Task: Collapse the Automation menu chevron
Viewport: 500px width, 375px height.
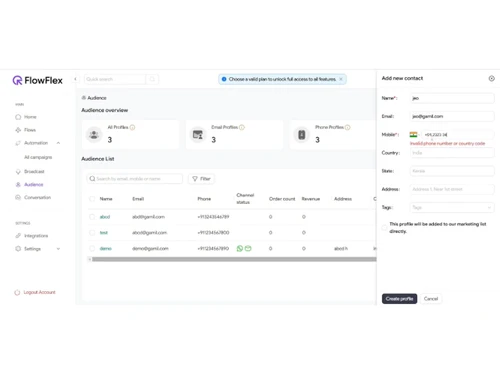Action: coord(58,143)
